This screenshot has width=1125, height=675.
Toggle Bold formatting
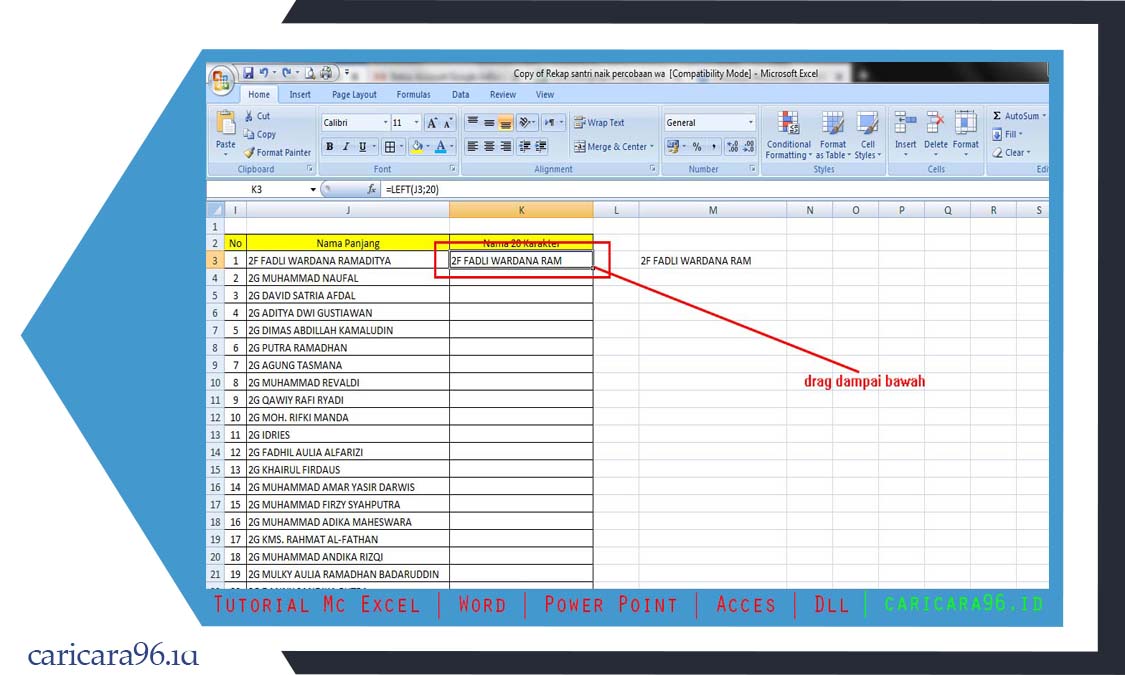click(x=329, y=147)
